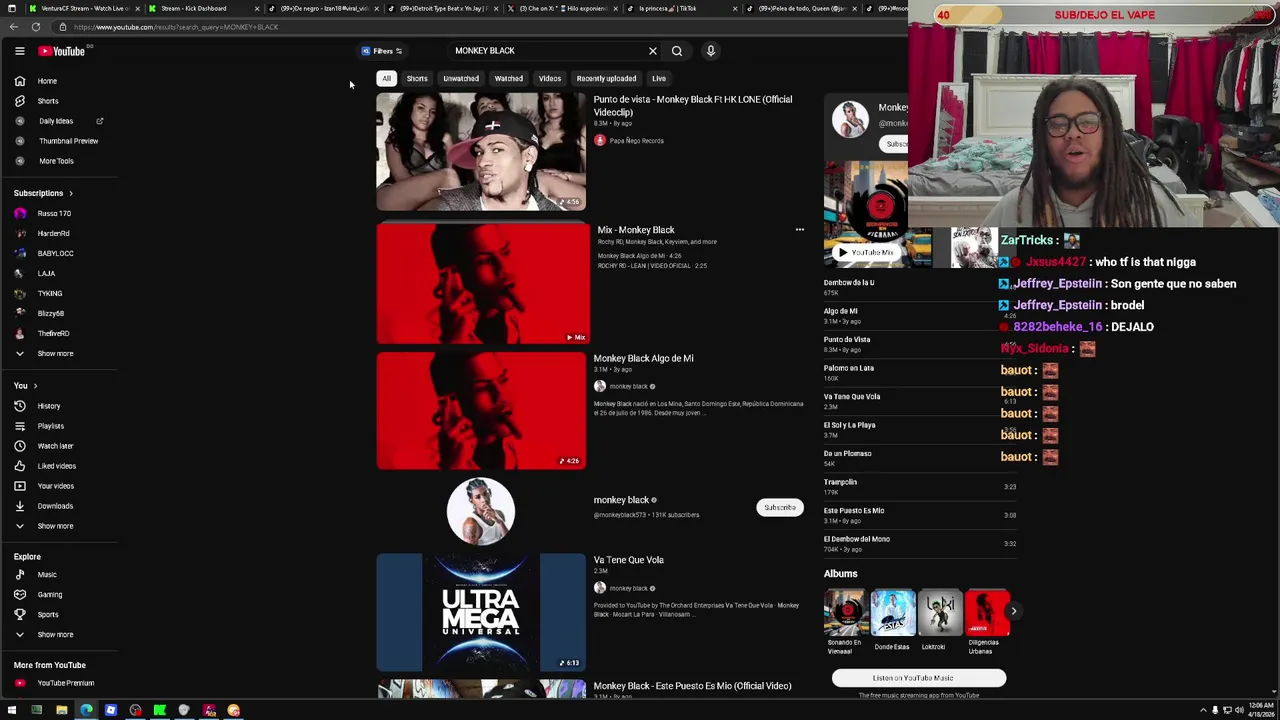Screen dimensions: 1280x720
Task: Open the Va Tene Que Vola thumbnail
Action: [481, 612]
